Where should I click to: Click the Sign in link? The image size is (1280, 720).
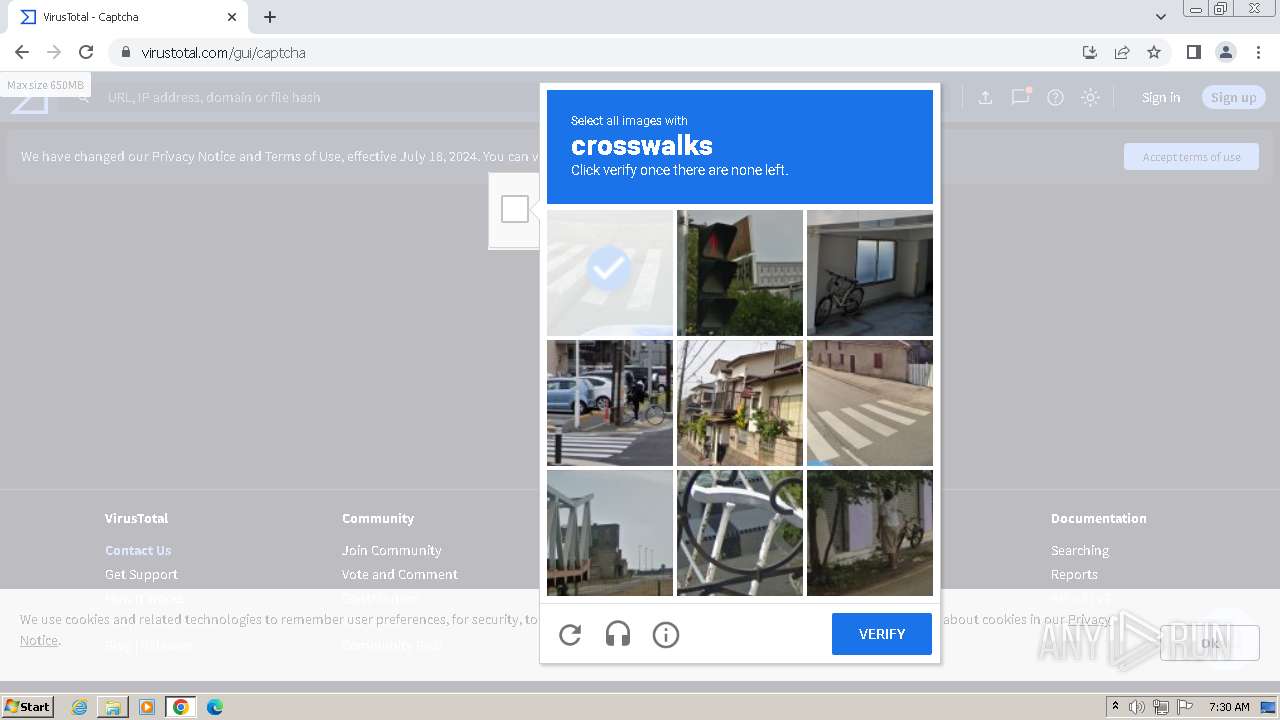click(1161, 97)
